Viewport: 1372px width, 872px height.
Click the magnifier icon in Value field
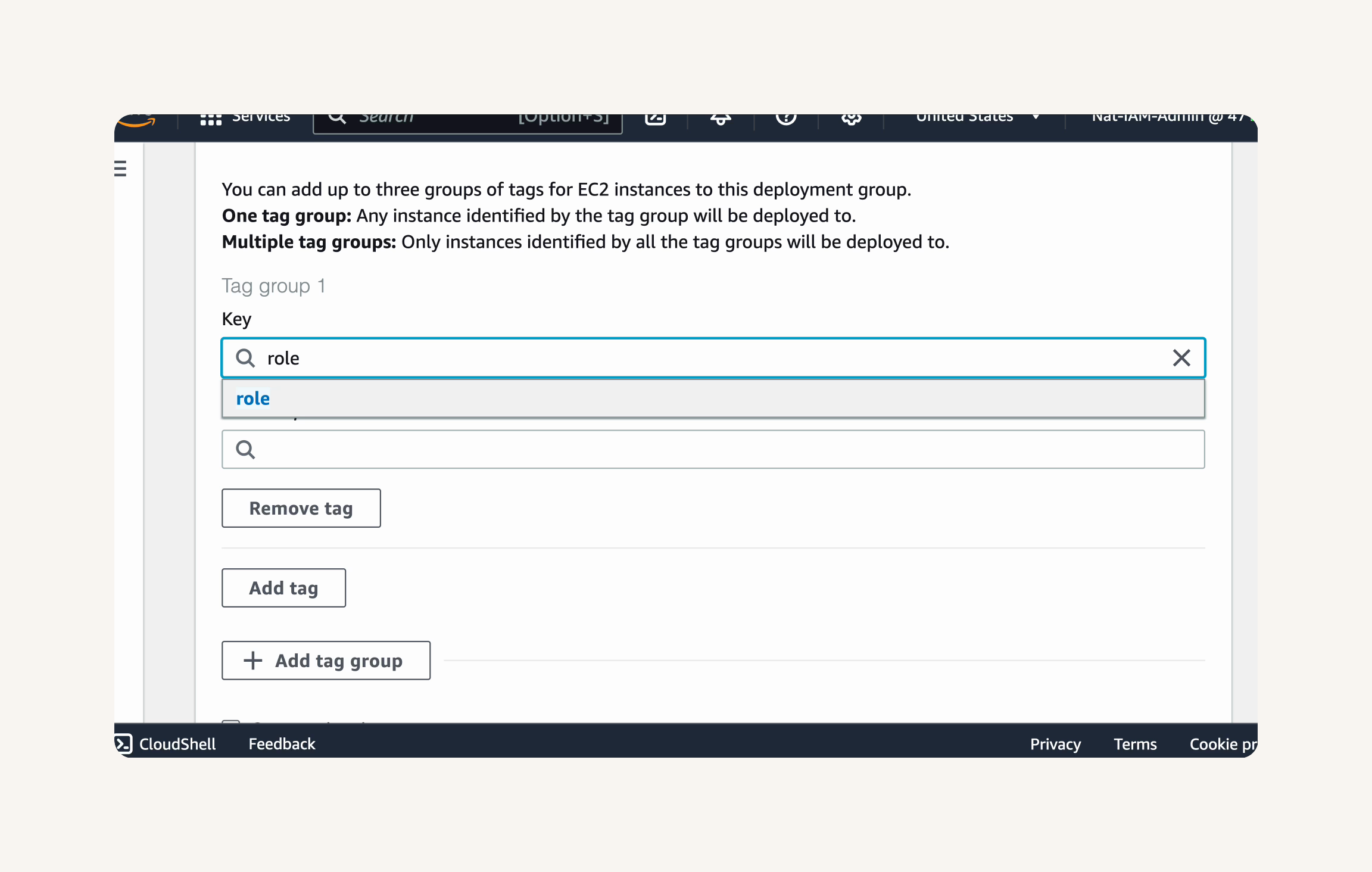(245, 449)
